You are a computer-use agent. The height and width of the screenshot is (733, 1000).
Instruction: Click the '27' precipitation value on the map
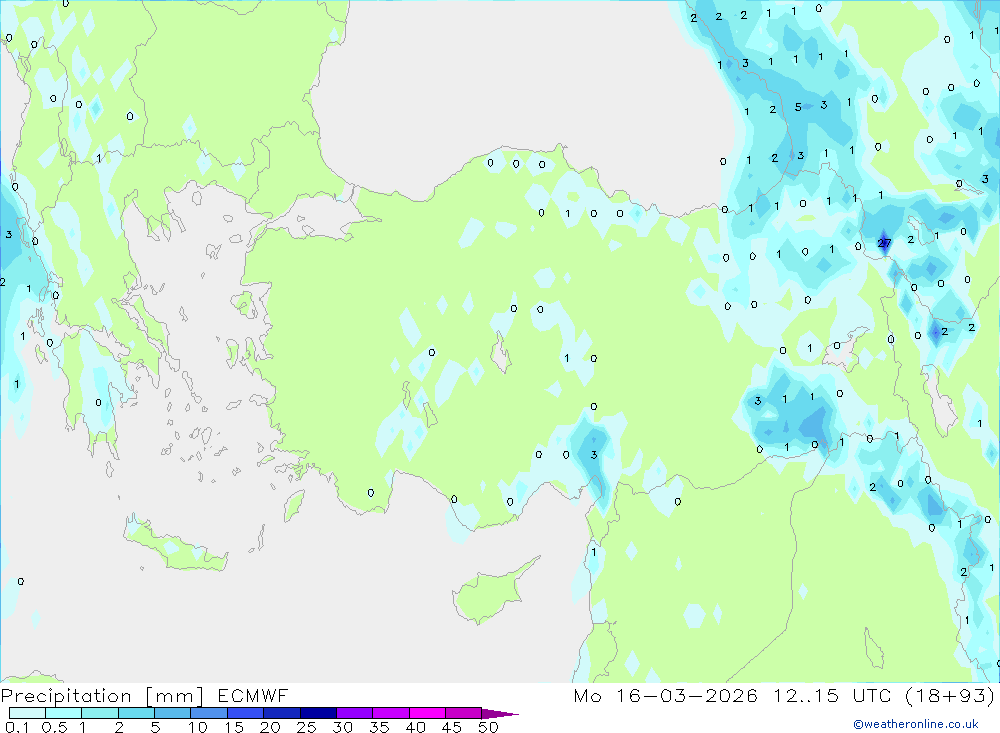point(884,243)
